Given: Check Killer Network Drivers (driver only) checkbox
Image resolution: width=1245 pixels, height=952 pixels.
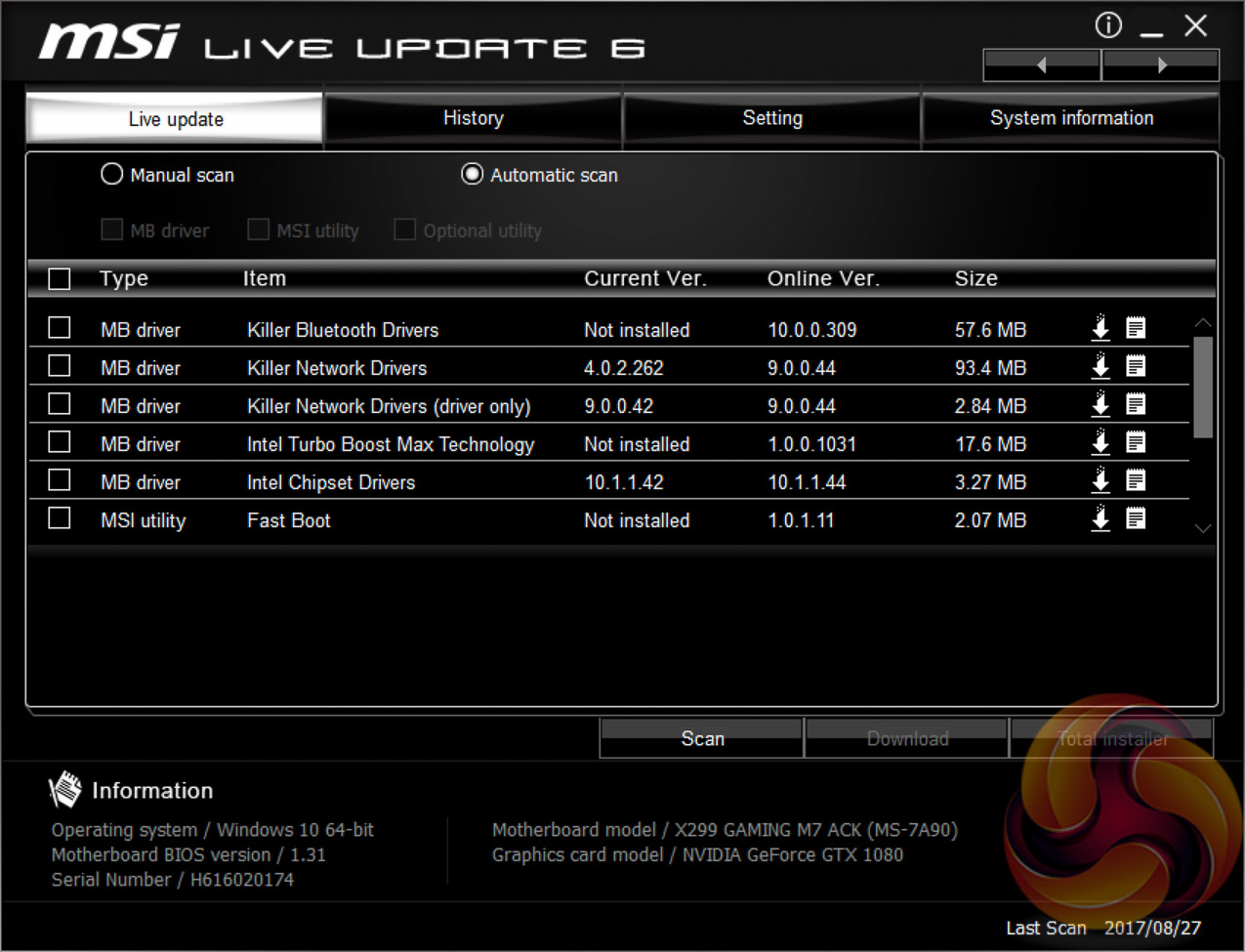Looking at the screenshot, I should (60, 403).
